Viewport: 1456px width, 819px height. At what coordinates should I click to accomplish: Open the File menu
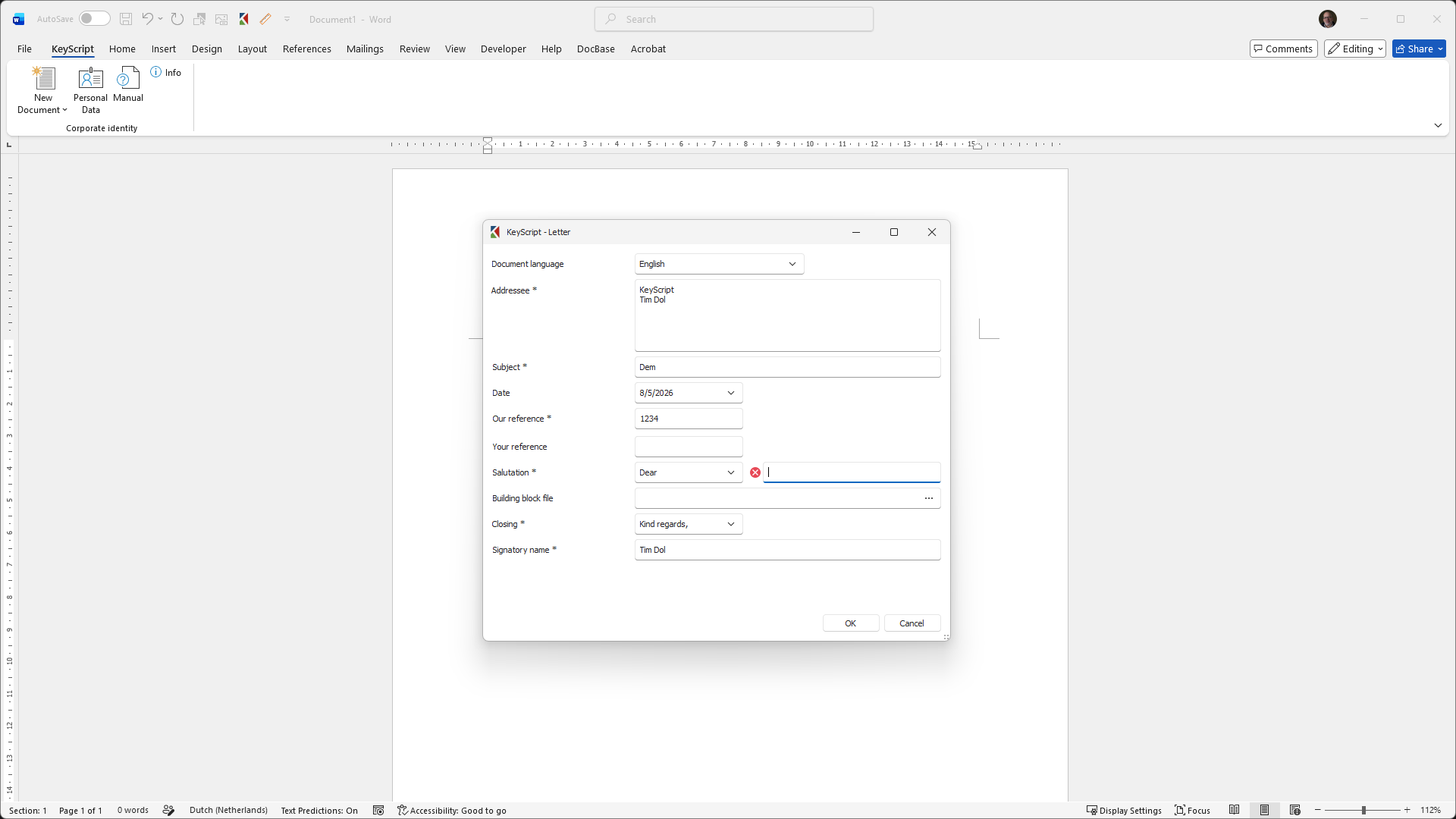click(24, 49)
